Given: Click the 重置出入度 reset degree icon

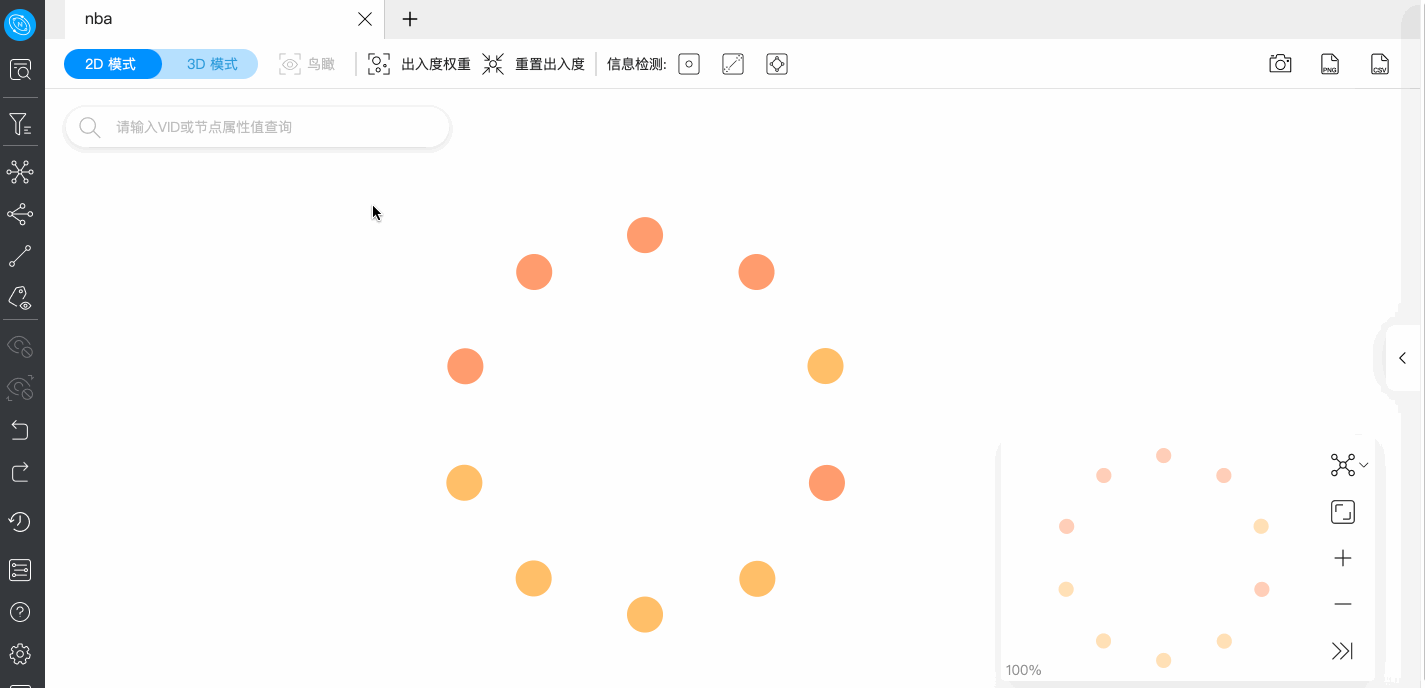Looking at the screenshot, I should [x=492, y=63].
